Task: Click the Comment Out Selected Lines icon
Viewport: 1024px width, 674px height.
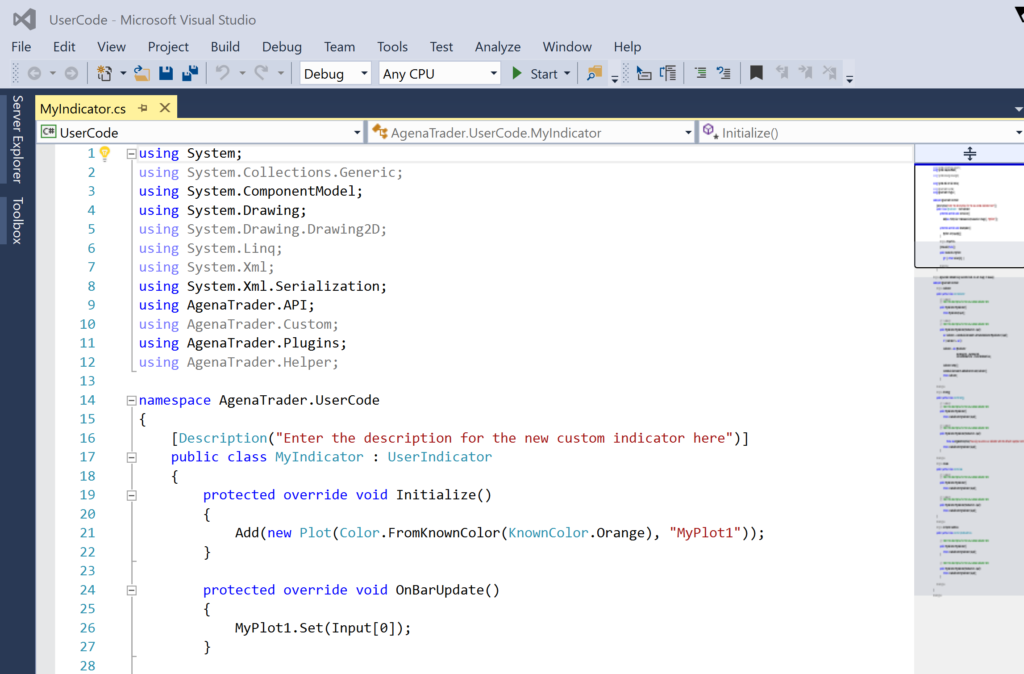Action: click(700, 73)
